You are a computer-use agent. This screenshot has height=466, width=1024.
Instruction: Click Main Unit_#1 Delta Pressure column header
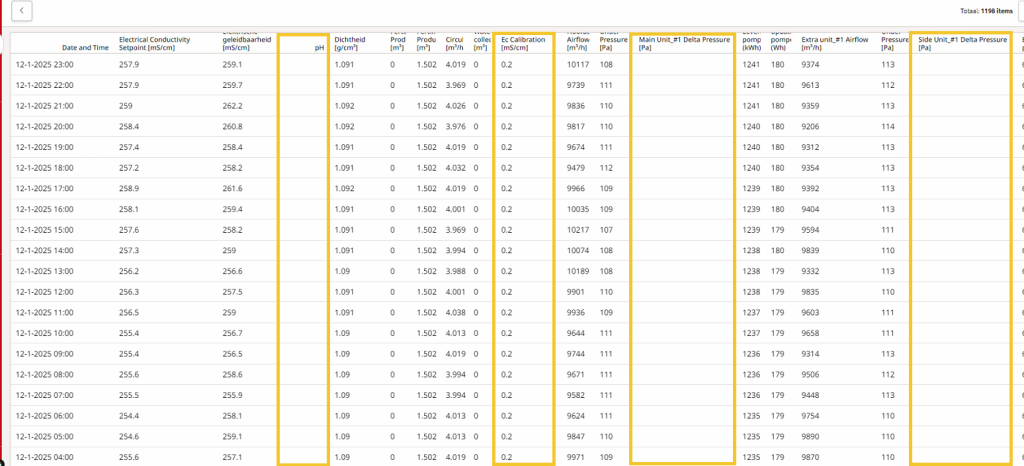pos(684,44)
